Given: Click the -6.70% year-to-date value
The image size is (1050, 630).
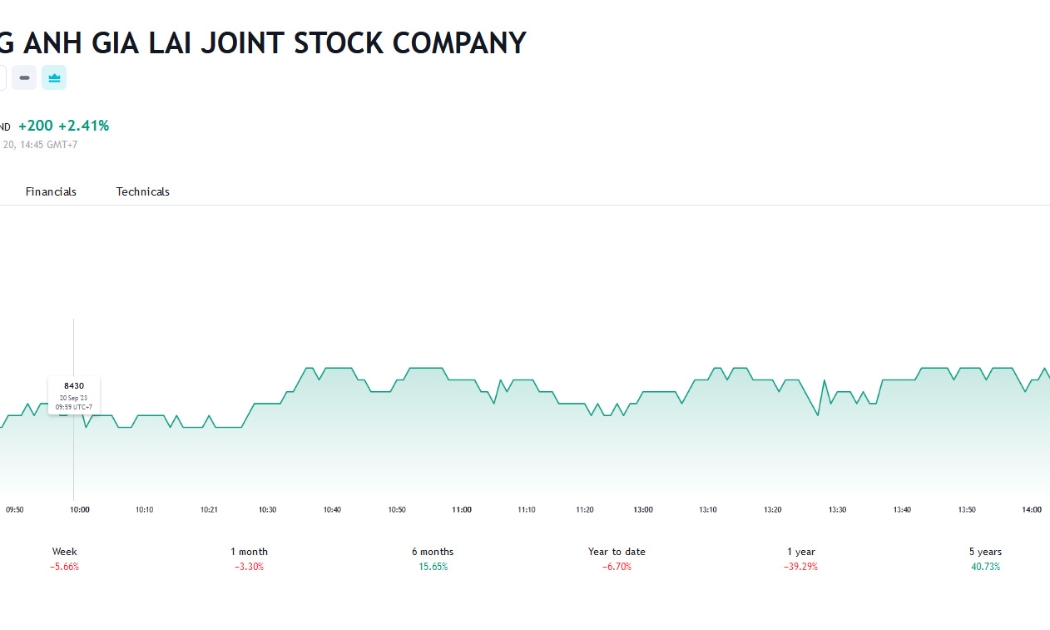Looking at the screenshot, I should [617, 566].
